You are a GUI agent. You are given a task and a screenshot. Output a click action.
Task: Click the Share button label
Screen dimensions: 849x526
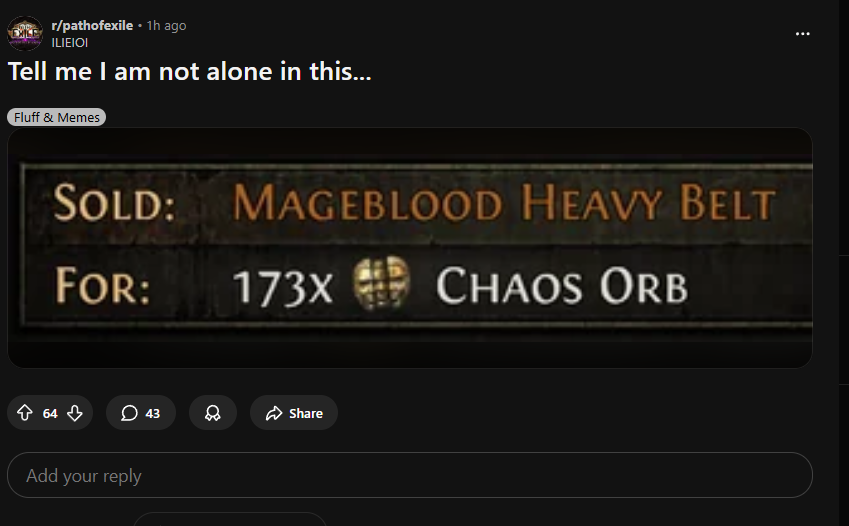coord(306,413)
